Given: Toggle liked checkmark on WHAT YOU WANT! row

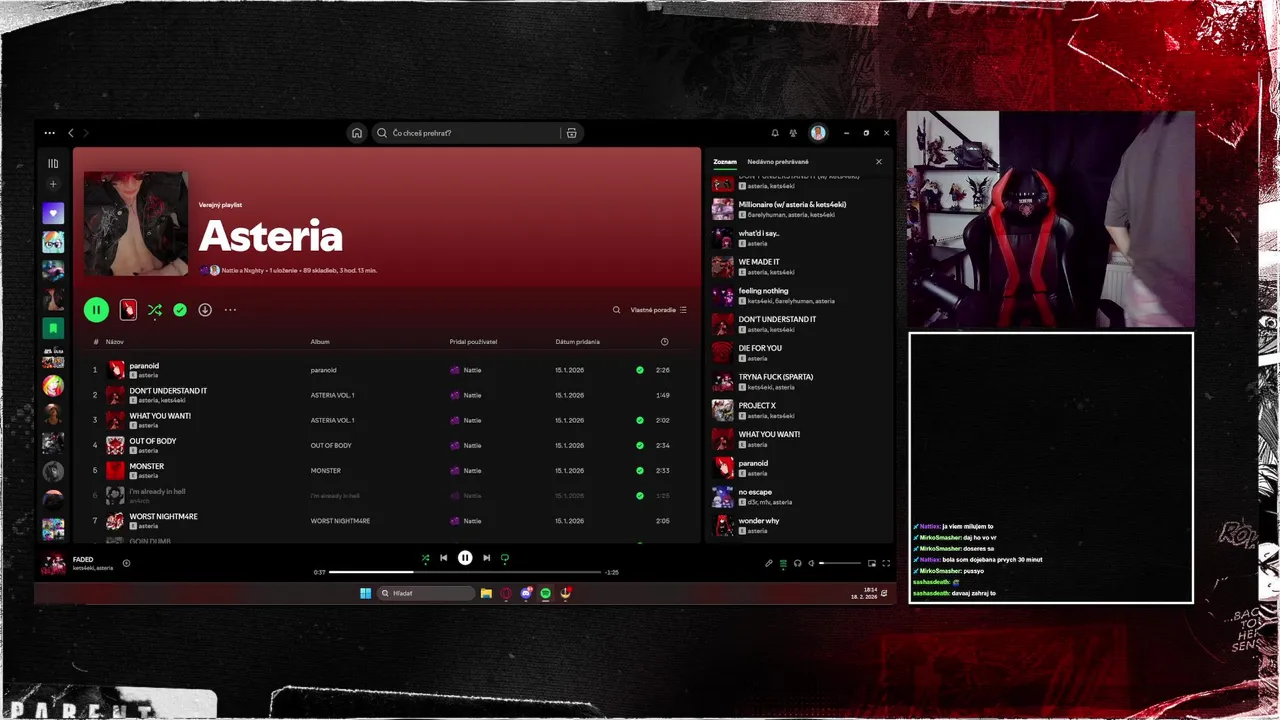Looking at the screenshot, I should pos(640,420).
